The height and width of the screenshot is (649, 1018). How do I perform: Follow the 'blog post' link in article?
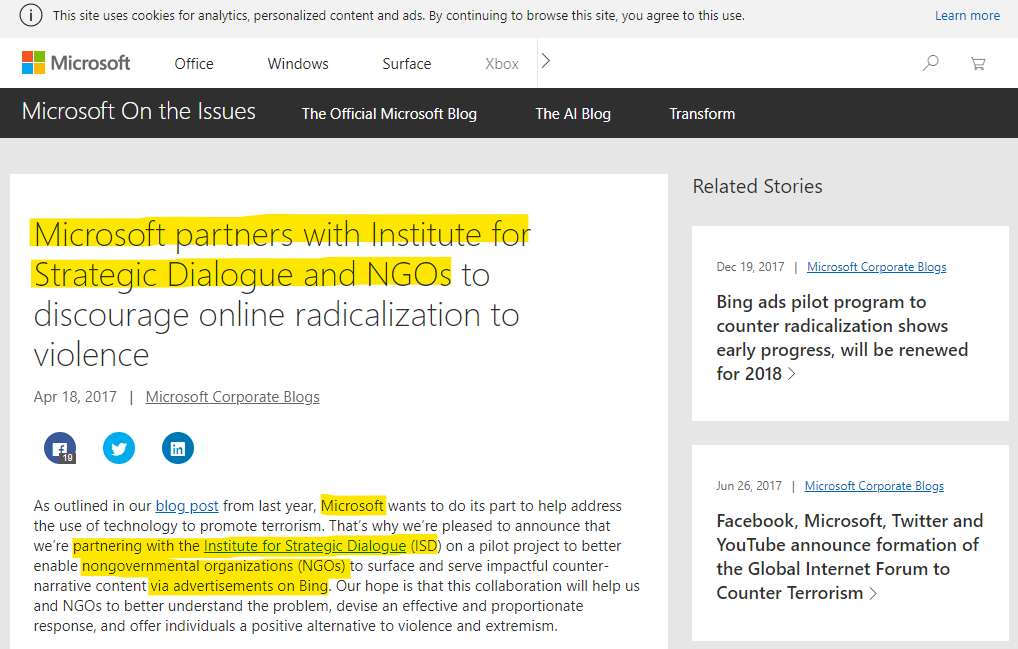click(187, 506)
